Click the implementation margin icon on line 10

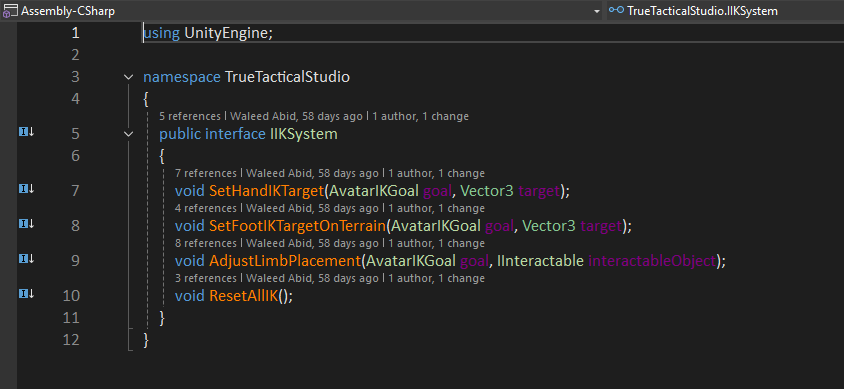27,294
